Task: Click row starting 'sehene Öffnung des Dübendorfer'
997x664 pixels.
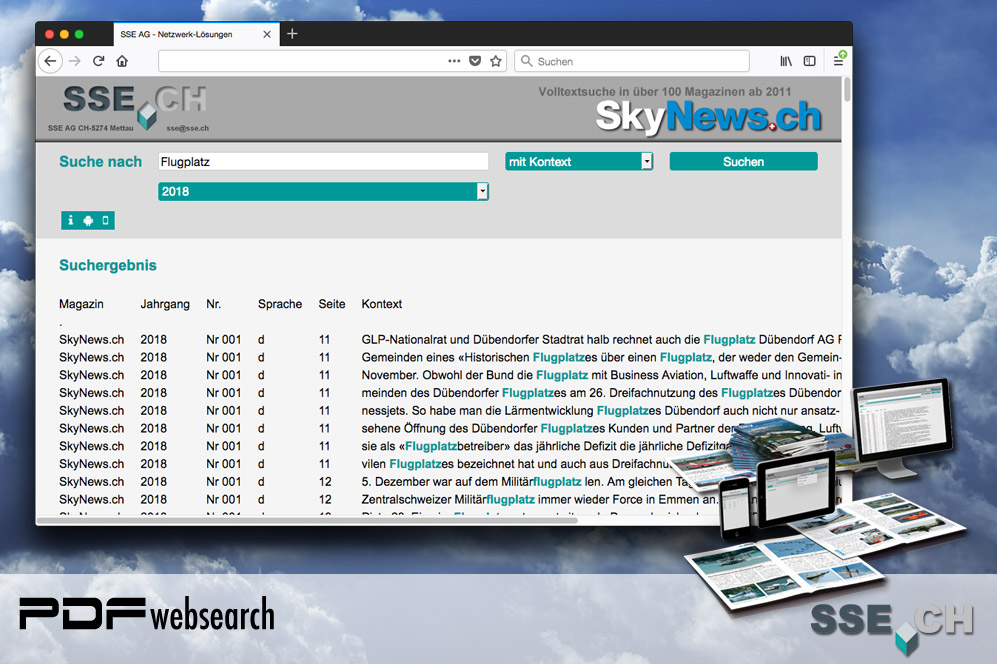Action: (x=450, y=429)
